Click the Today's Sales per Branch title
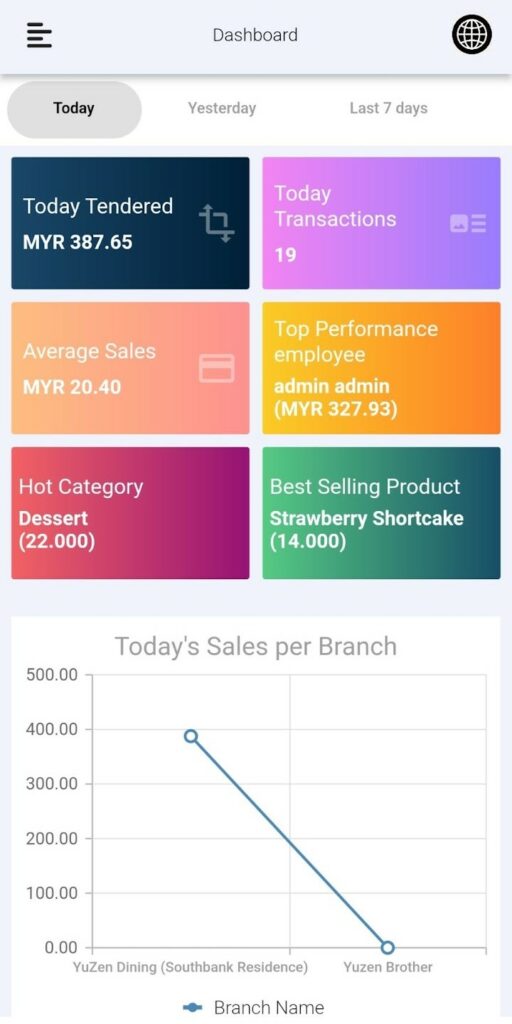This screenshot has height=1024, width=512. (256, 647)
